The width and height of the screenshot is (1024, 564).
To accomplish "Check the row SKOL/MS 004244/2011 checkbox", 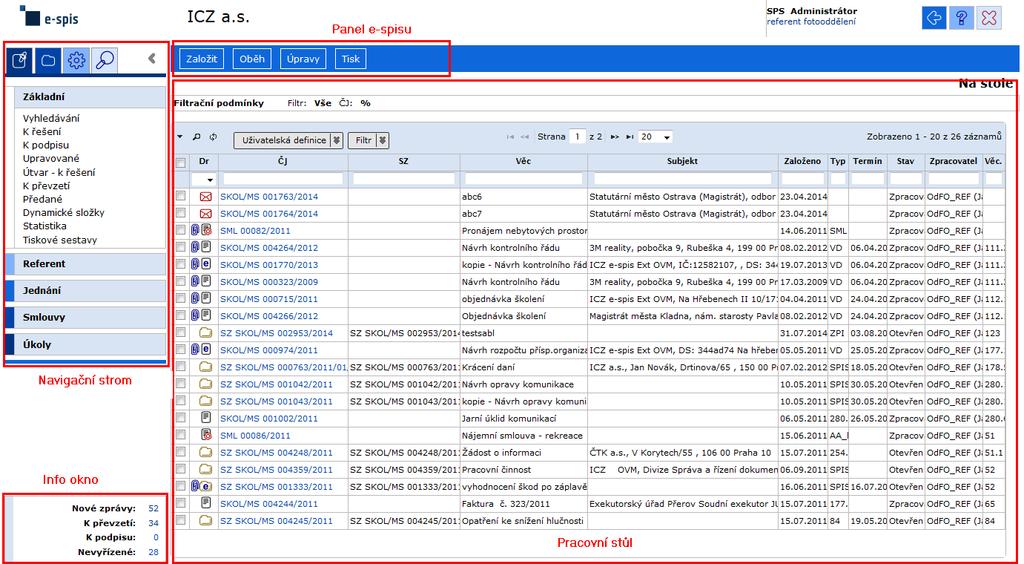I will (x=181, y=503).
